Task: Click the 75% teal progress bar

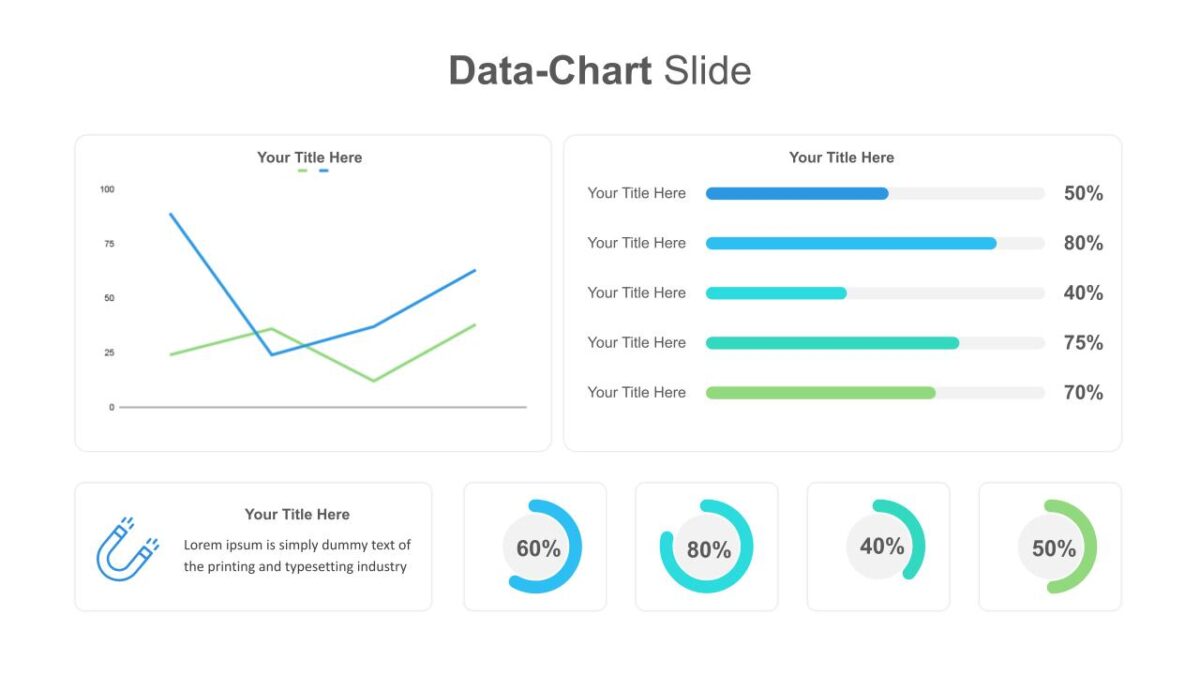Action: [875, 343]
